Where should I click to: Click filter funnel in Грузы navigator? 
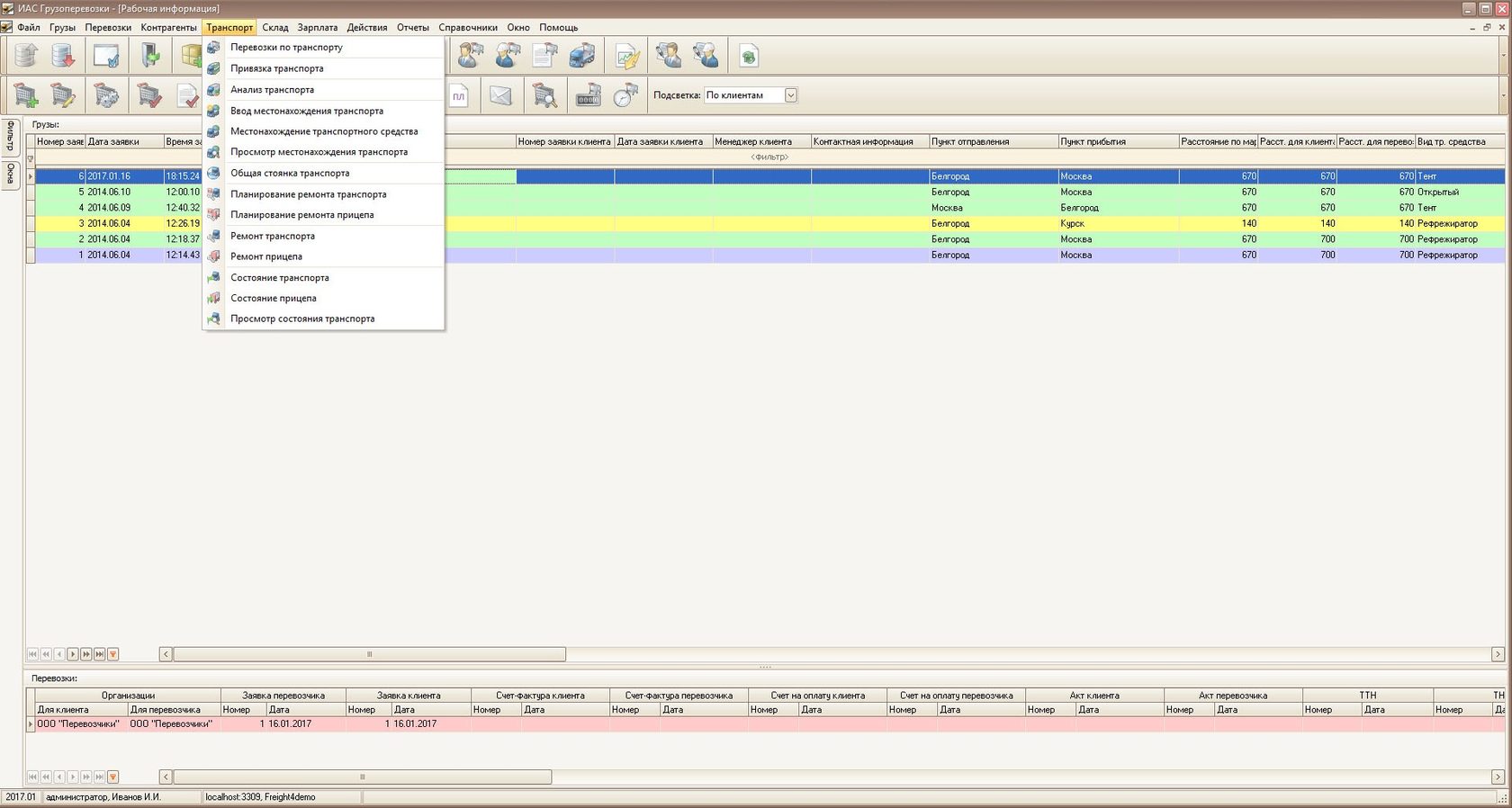tap(112, 654)
